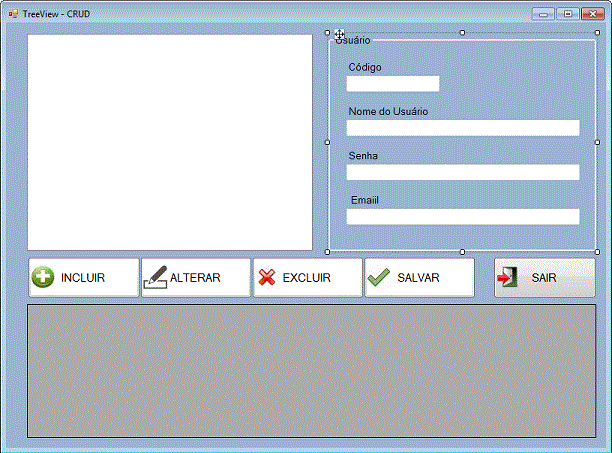Viewport: 612px width, 453px height.
Task: Click the Código label text
Action: pos(365,68)
